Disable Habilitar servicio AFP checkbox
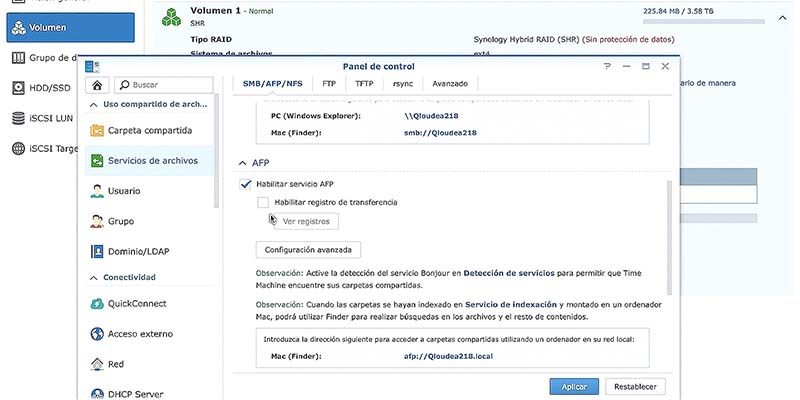This screenshot has height=400, width=800. point(246,184)
